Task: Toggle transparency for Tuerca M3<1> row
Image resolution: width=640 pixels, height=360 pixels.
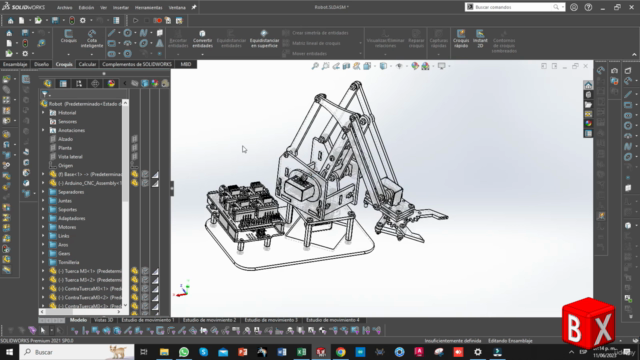Action: coord(155,271)
